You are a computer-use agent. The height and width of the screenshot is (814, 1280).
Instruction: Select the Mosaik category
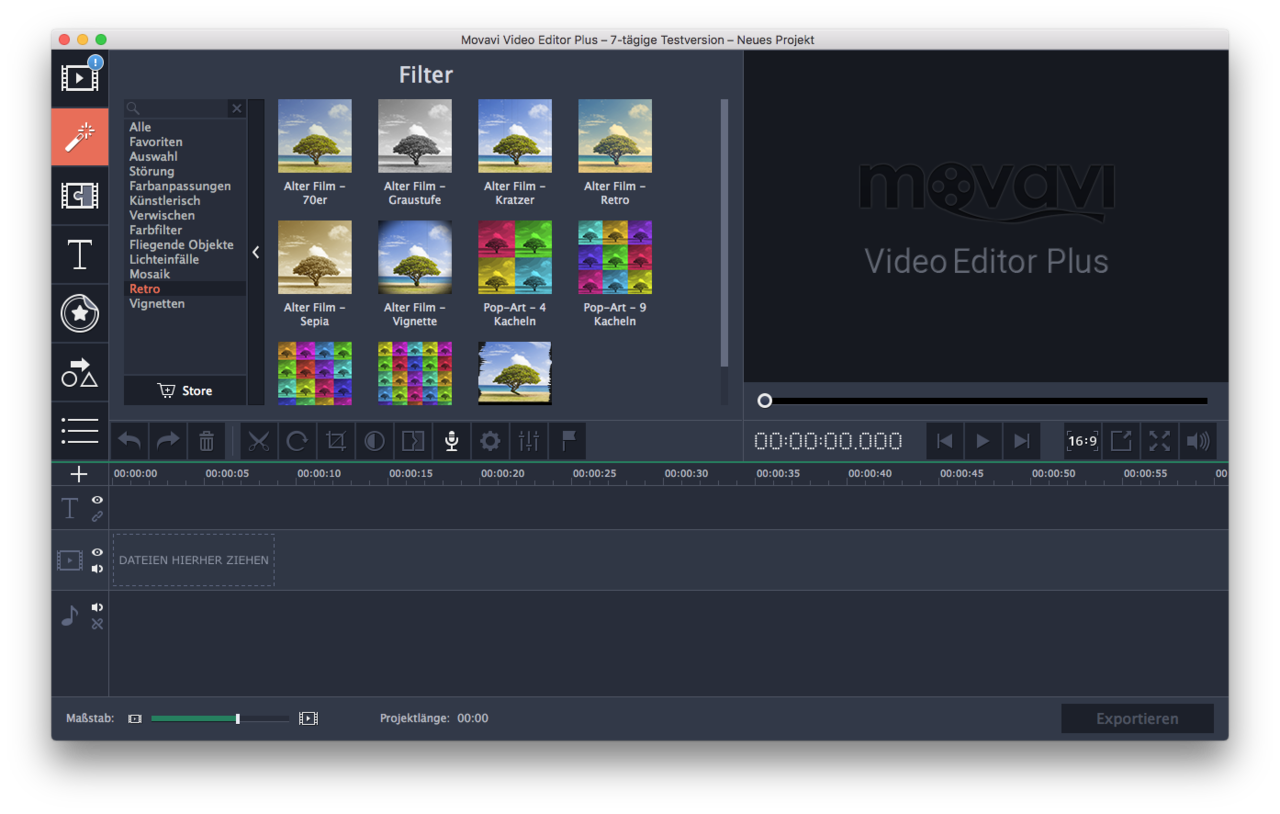pos(150,274)
